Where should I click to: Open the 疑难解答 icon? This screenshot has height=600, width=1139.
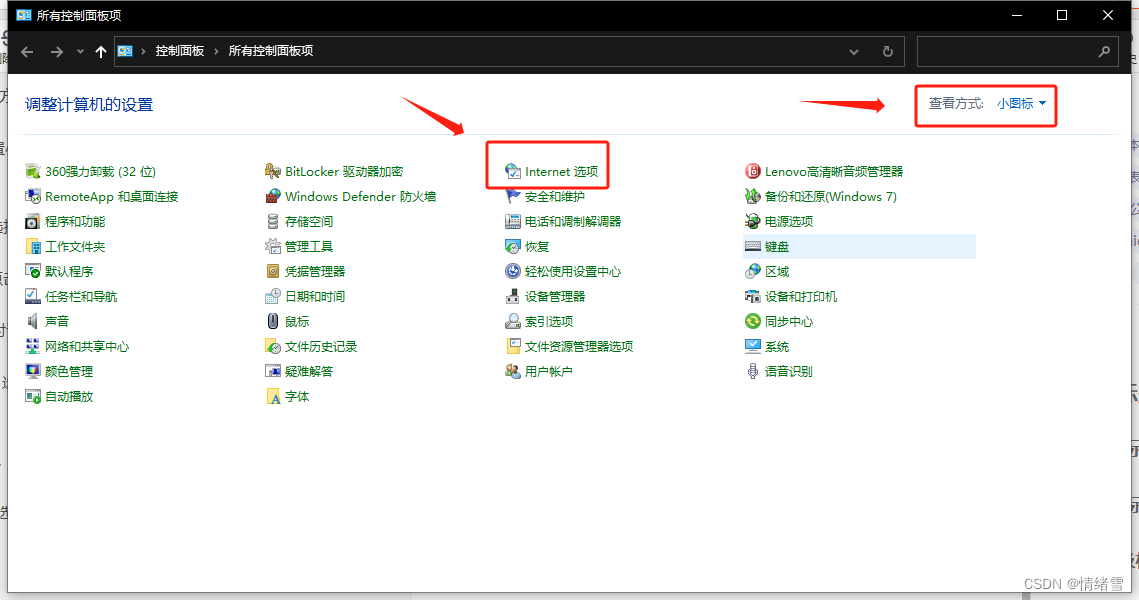(273, 371)
